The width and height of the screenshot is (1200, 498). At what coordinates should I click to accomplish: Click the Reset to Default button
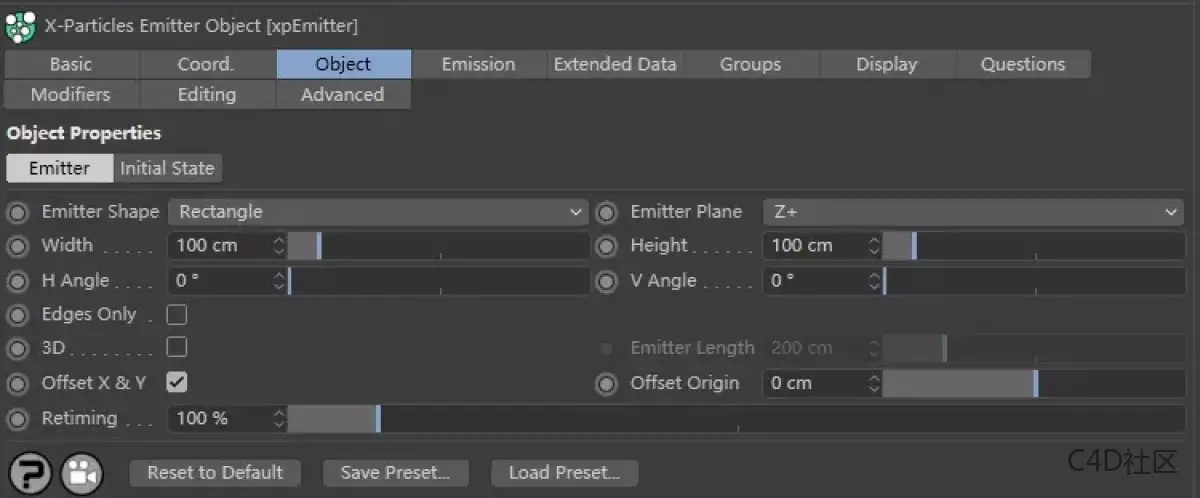coord(215,473)
